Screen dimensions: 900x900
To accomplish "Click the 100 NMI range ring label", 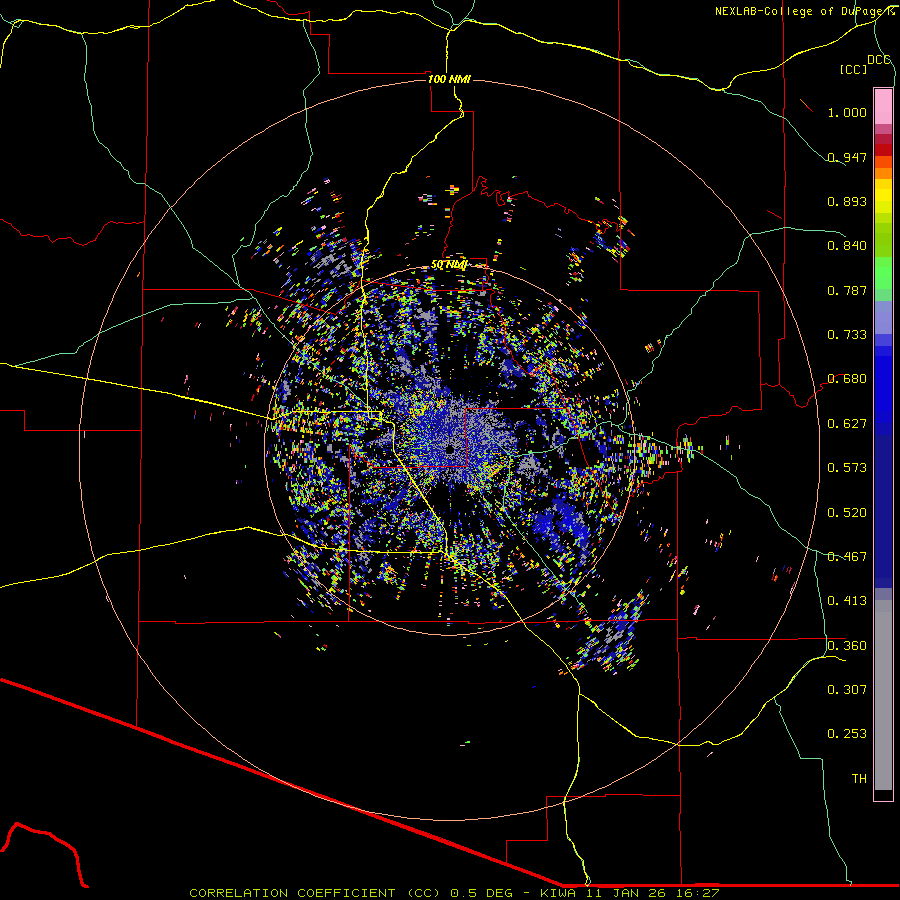I will [449, 79].
